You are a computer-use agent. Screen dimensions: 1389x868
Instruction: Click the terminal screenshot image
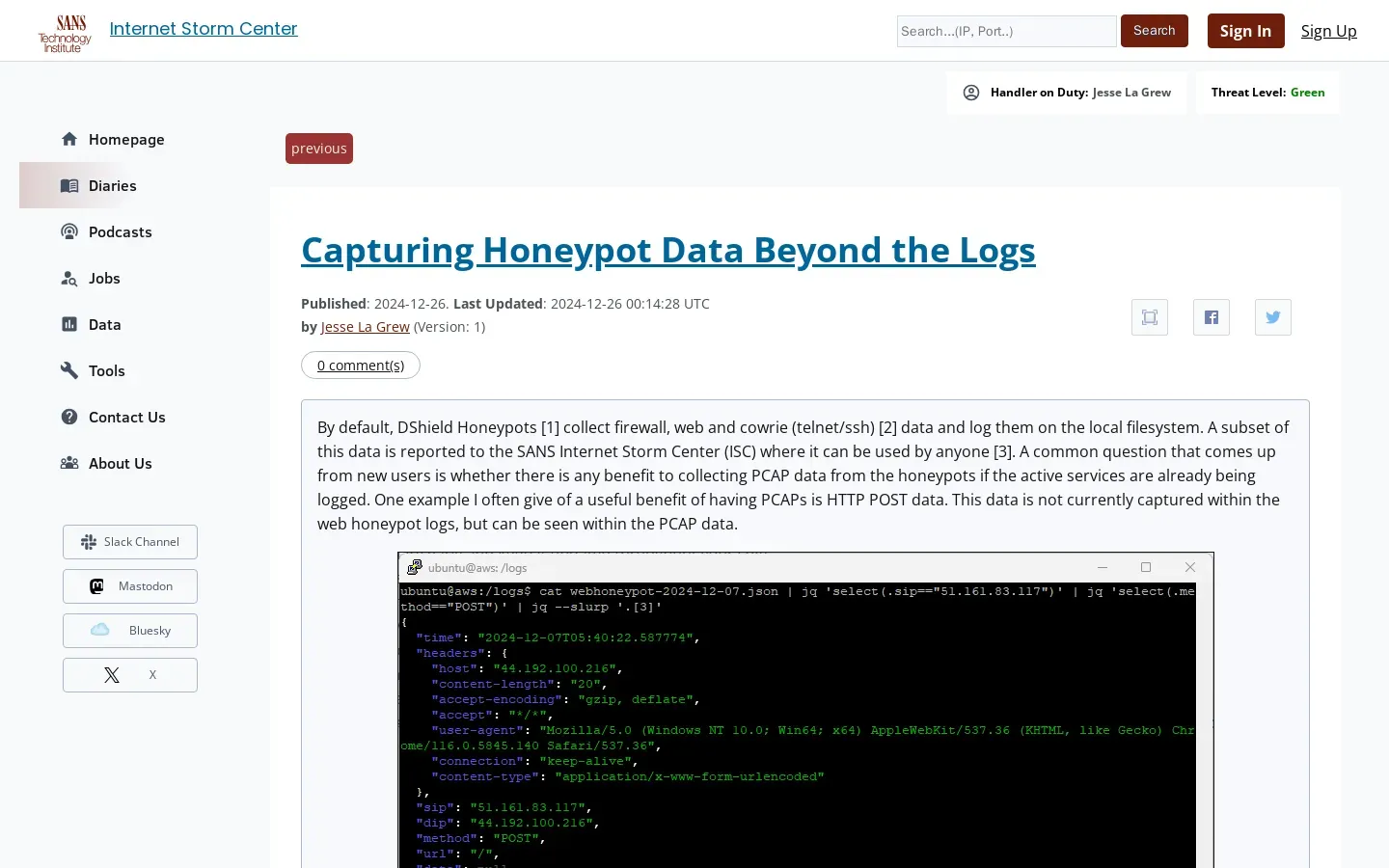tap(805, 710)
